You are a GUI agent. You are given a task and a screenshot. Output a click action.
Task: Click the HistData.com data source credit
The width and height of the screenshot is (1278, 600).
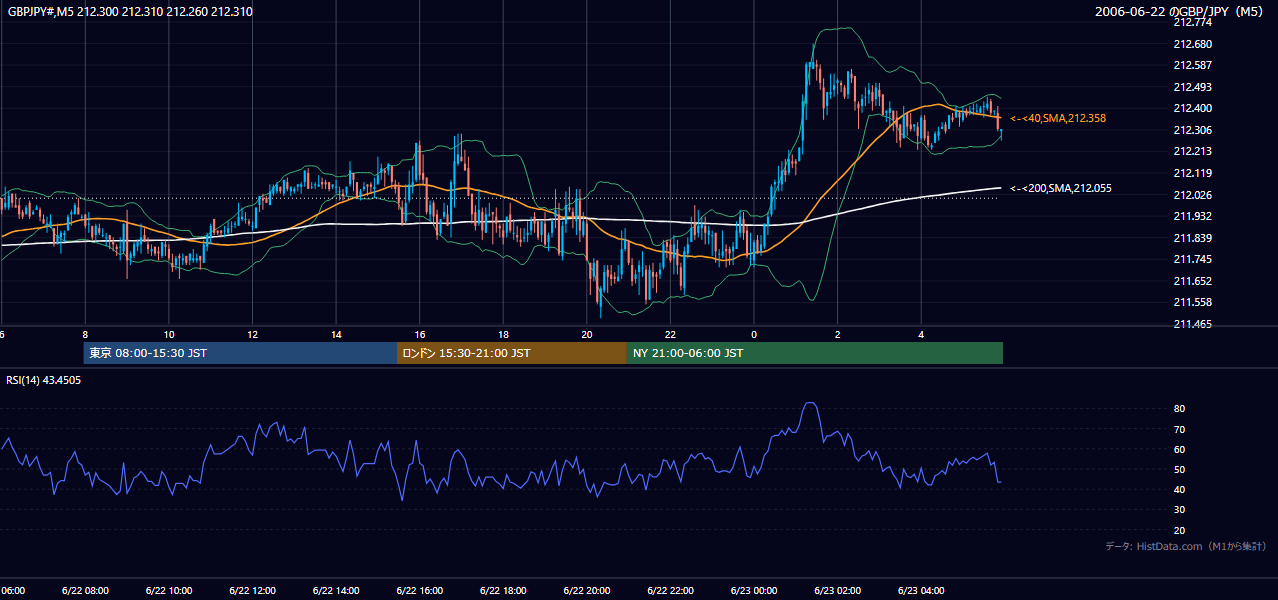[1186, 546]
